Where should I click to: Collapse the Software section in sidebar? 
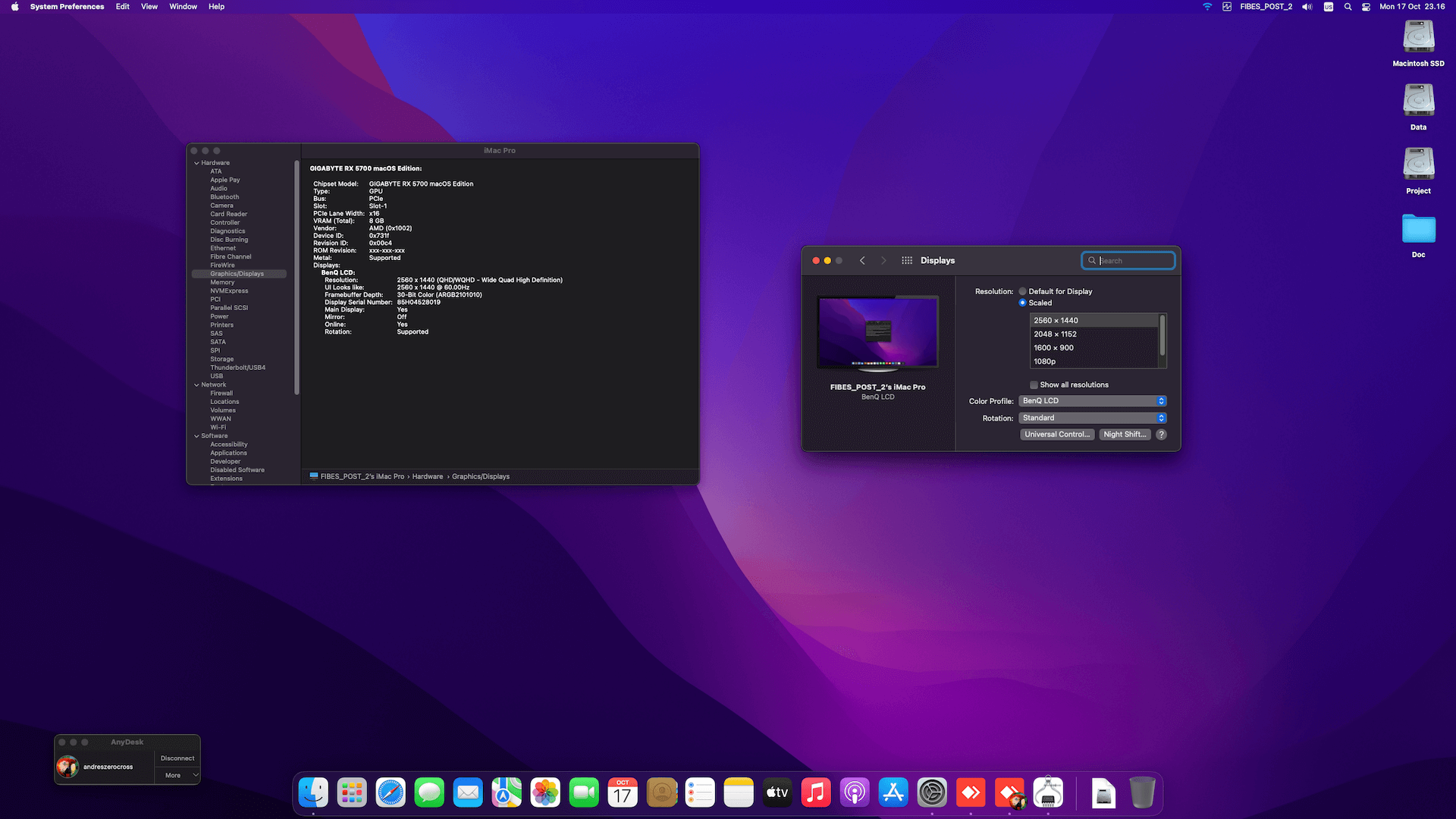[x=196, y=436]
